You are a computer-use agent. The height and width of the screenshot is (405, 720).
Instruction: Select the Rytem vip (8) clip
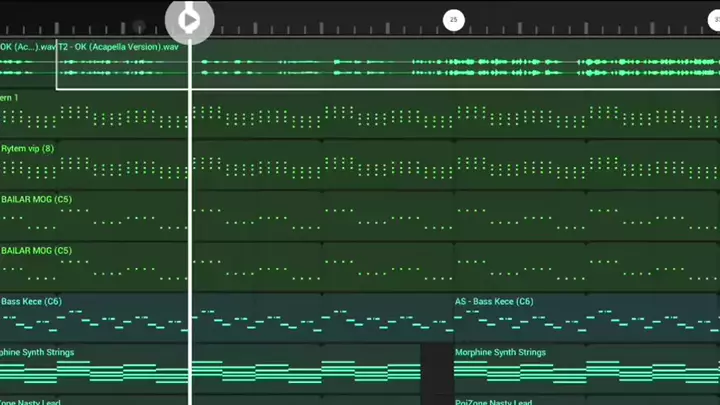[90, 165]
